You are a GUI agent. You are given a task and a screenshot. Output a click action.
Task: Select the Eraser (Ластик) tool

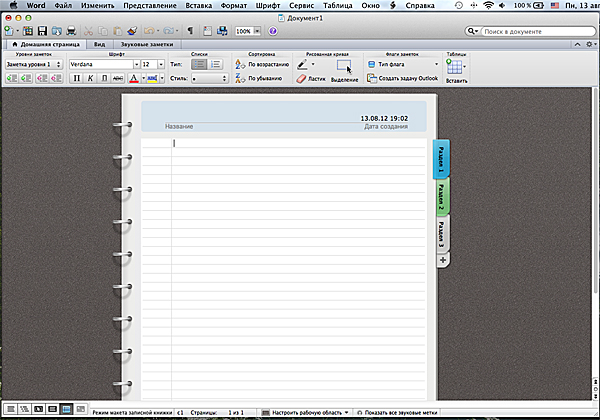point(311,77)
